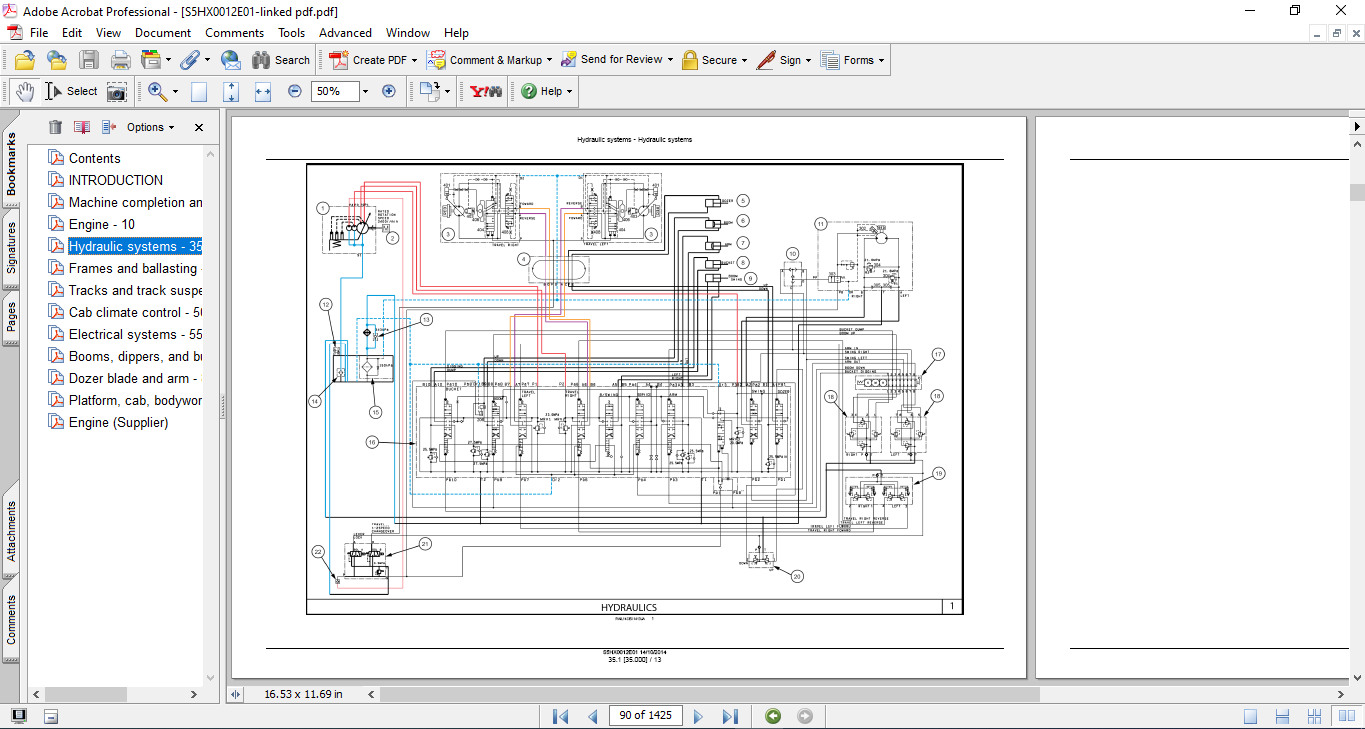Delete the bookmark with the trash icon
Image resolution: width=1365 pixels, height=729 pixels.
[55, 127]
